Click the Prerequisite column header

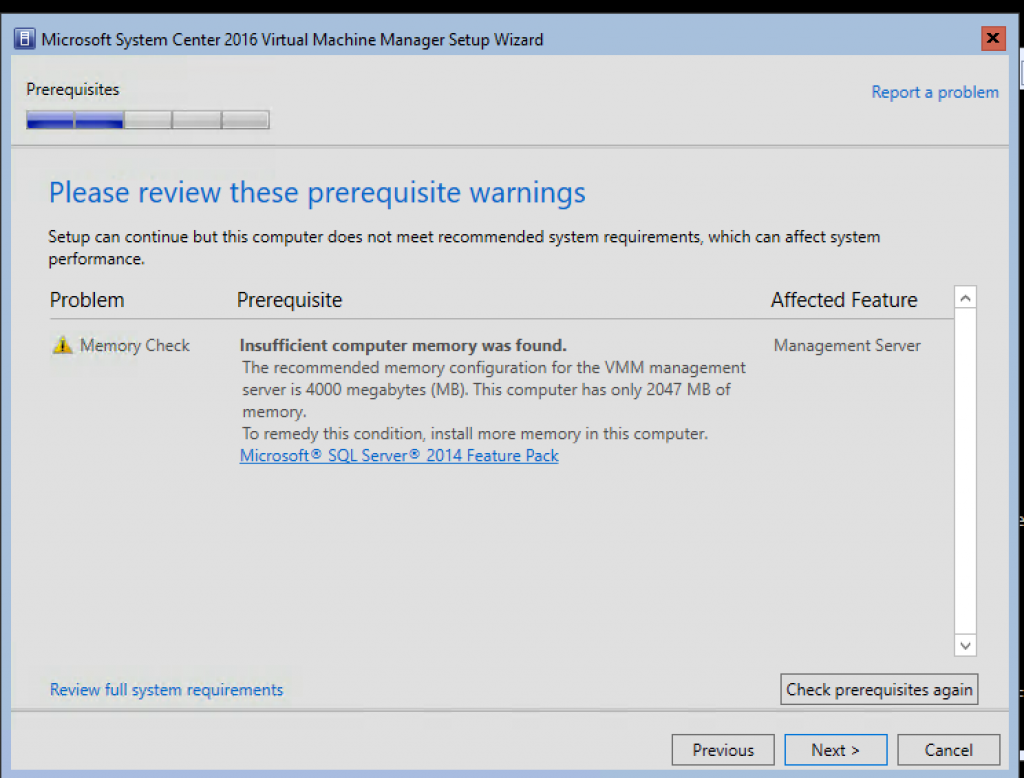click(x=289, y=300)
